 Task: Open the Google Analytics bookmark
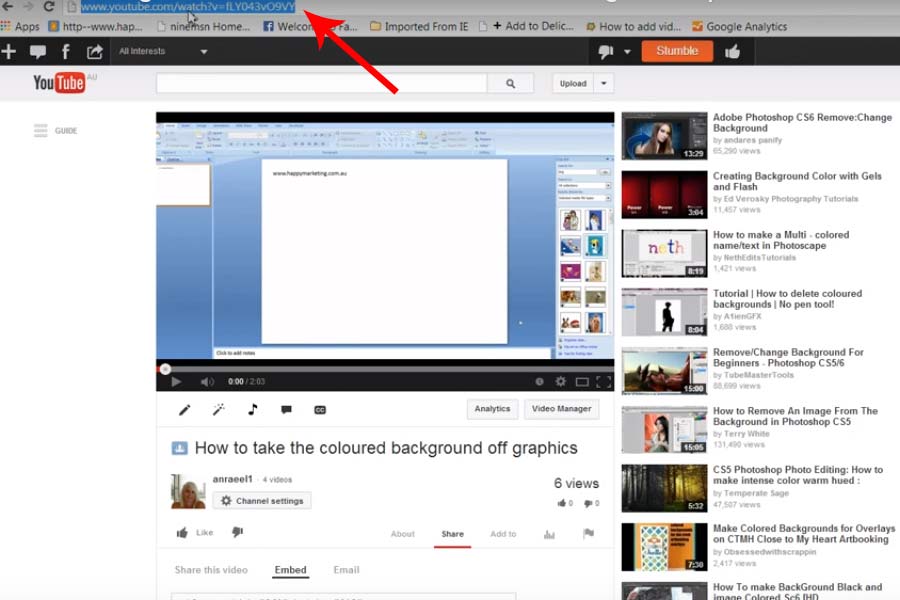pos(739,26)
